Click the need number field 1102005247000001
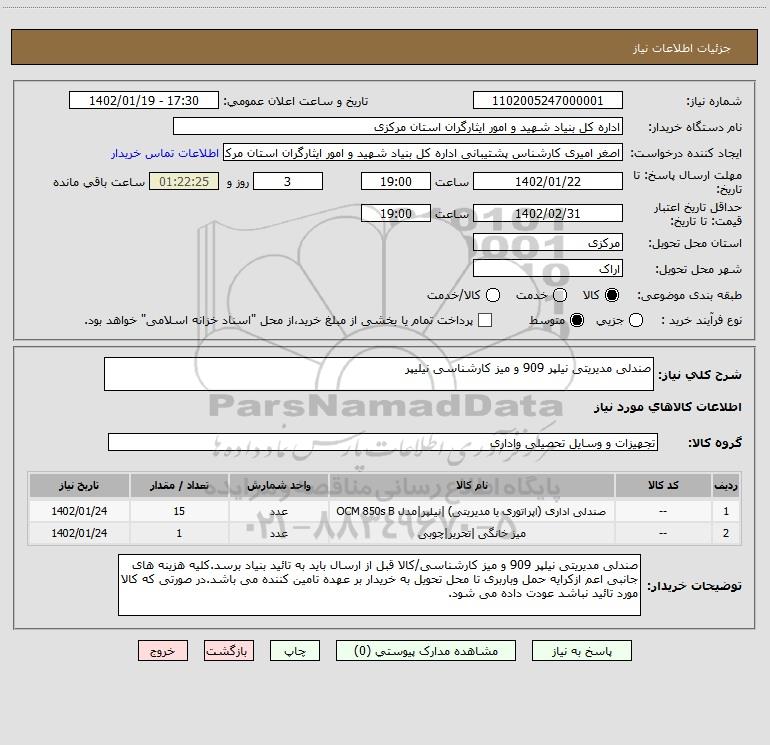This screenshot has width=770, height=745. (548, 101)
